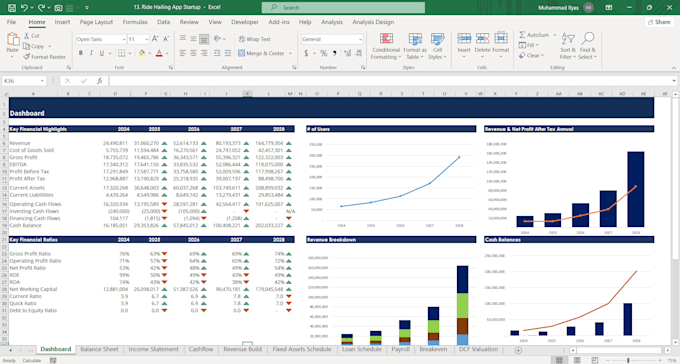Collapse the ribbon with arrow button
This screenshot has width=680, height=364.
pos(673,68)
